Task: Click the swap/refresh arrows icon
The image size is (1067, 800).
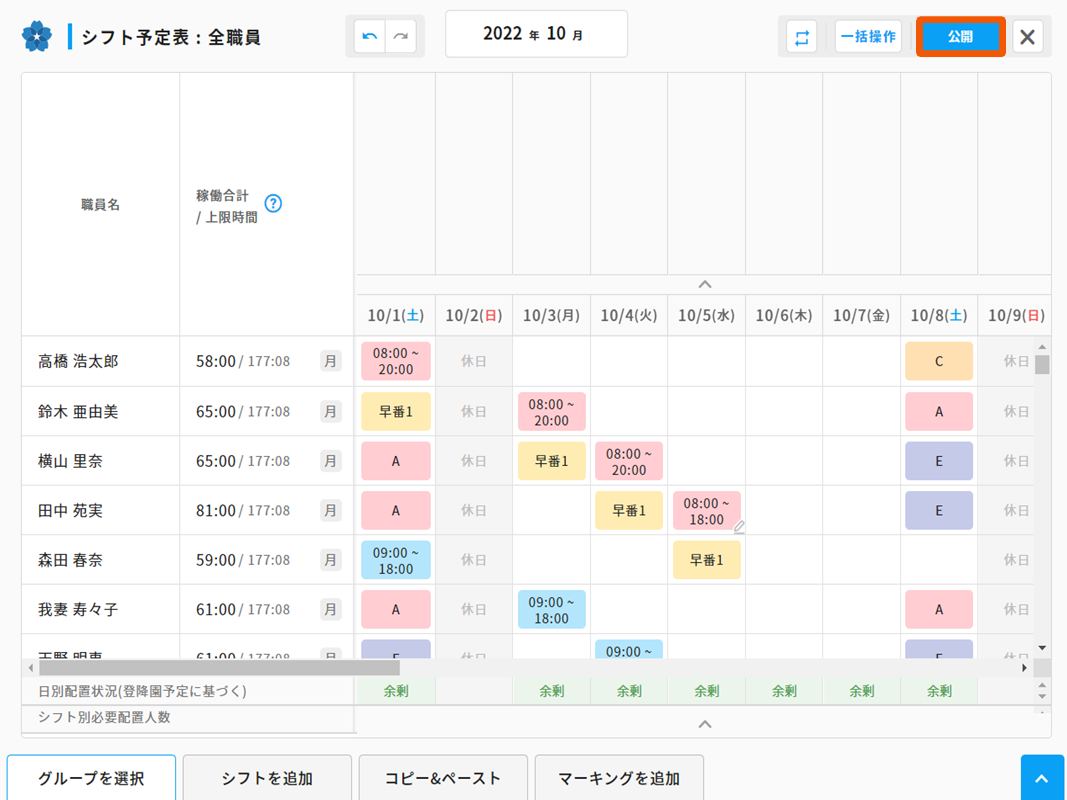Action: [x=801, y=37]
